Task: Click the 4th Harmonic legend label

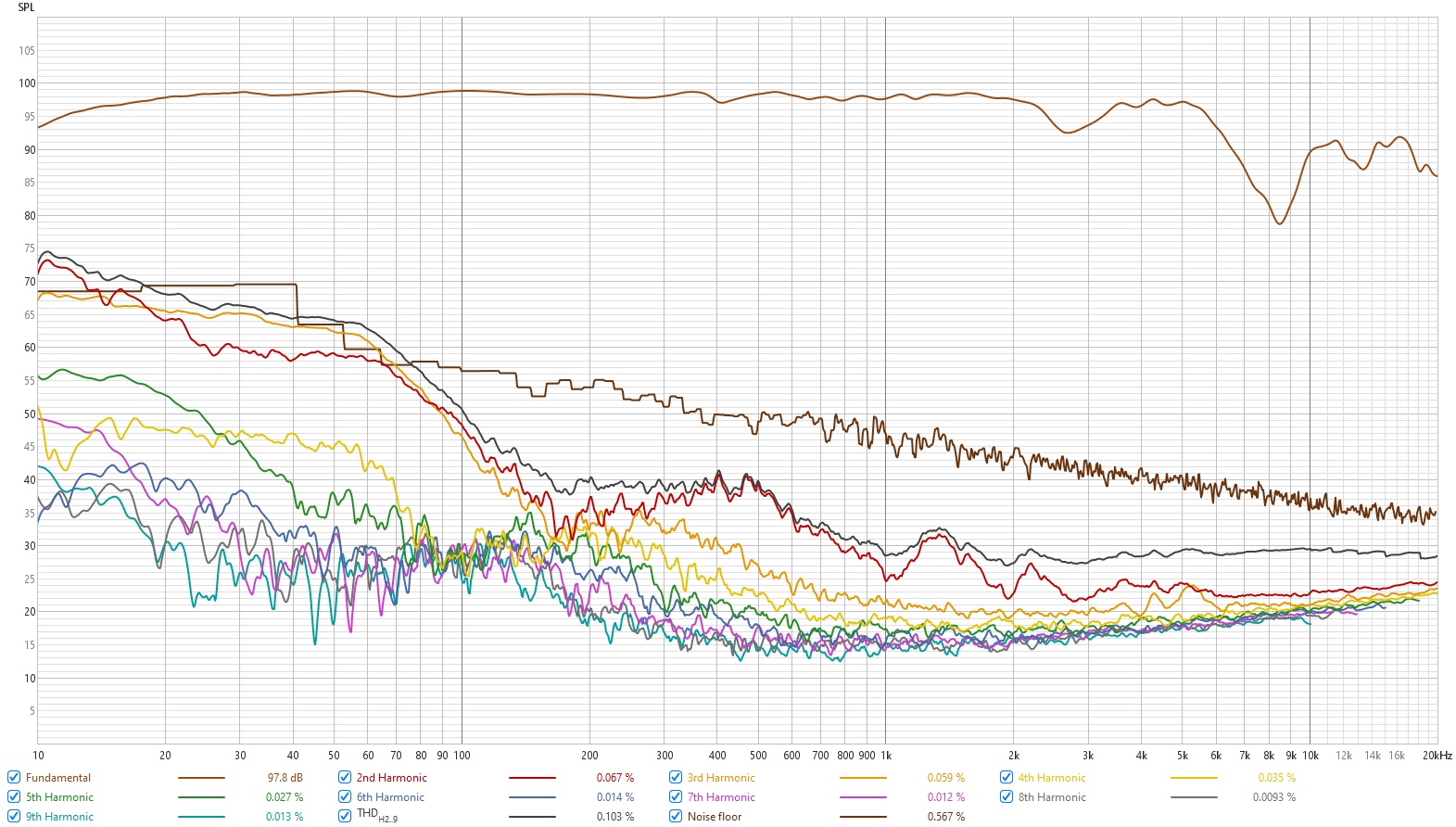Action: coord(1052,778)
